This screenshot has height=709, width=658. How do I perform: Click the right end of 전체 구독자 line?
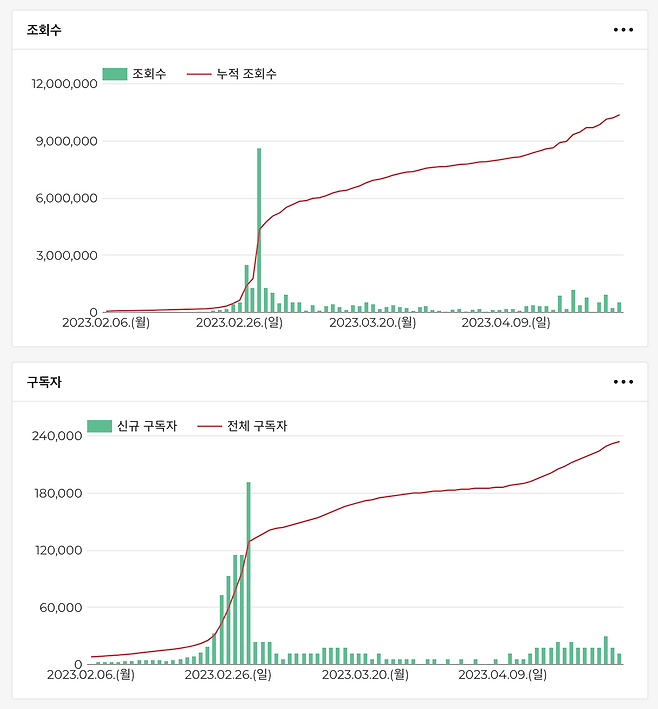[619, 442]
